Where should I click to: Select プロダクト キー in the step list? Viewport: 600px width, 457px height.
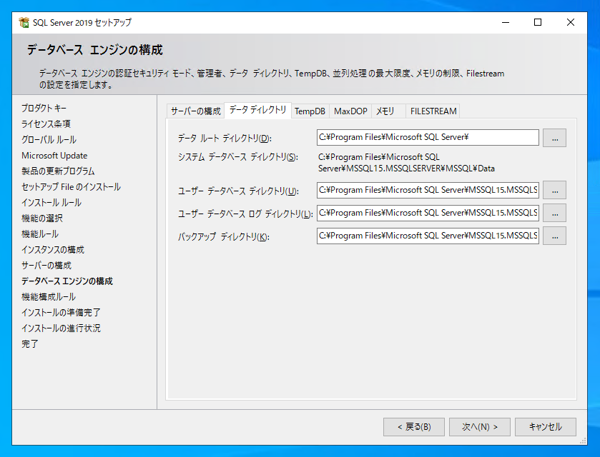point(44,108)
